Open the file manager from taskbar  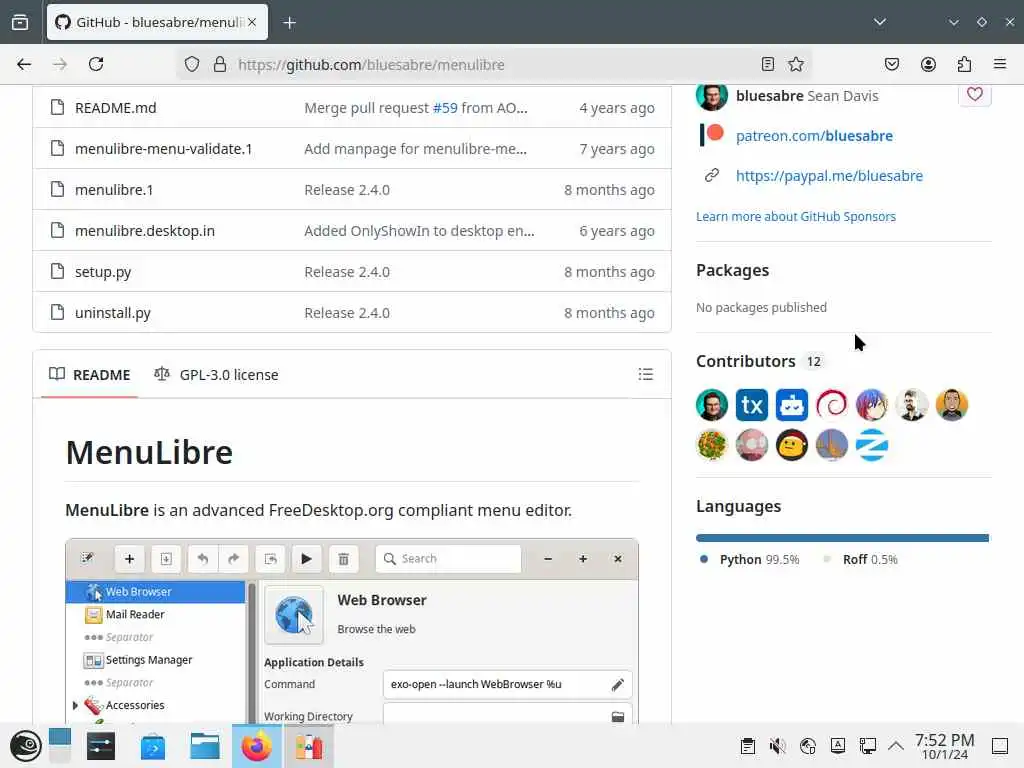pyautogui.click(x=204, y=746)
